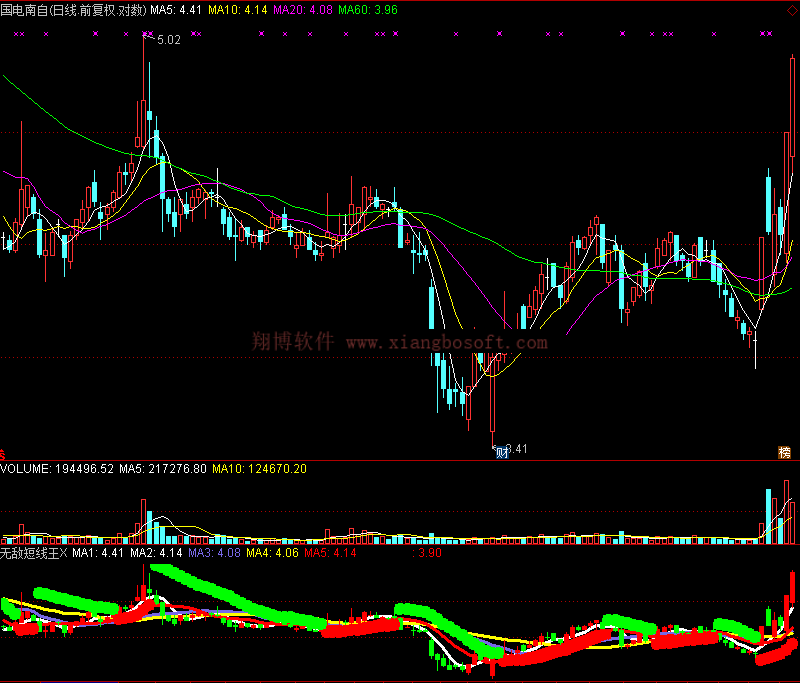Click the 5.02 high price label
This screenshot has width=800, height=683.
168,41
